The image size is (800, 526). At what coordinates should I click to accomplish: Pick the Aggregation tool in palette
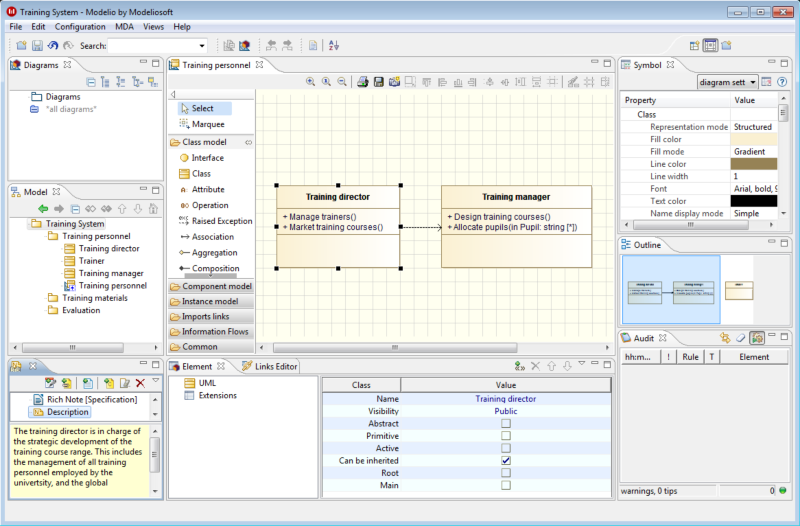click(x=214, y=253)
